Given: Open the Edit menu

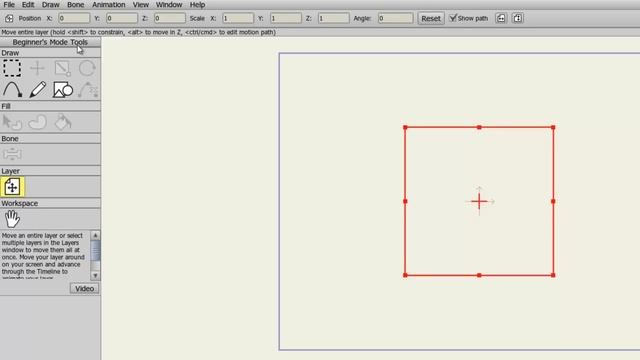Looking at the screenshot, I should [x=28, y=5].
